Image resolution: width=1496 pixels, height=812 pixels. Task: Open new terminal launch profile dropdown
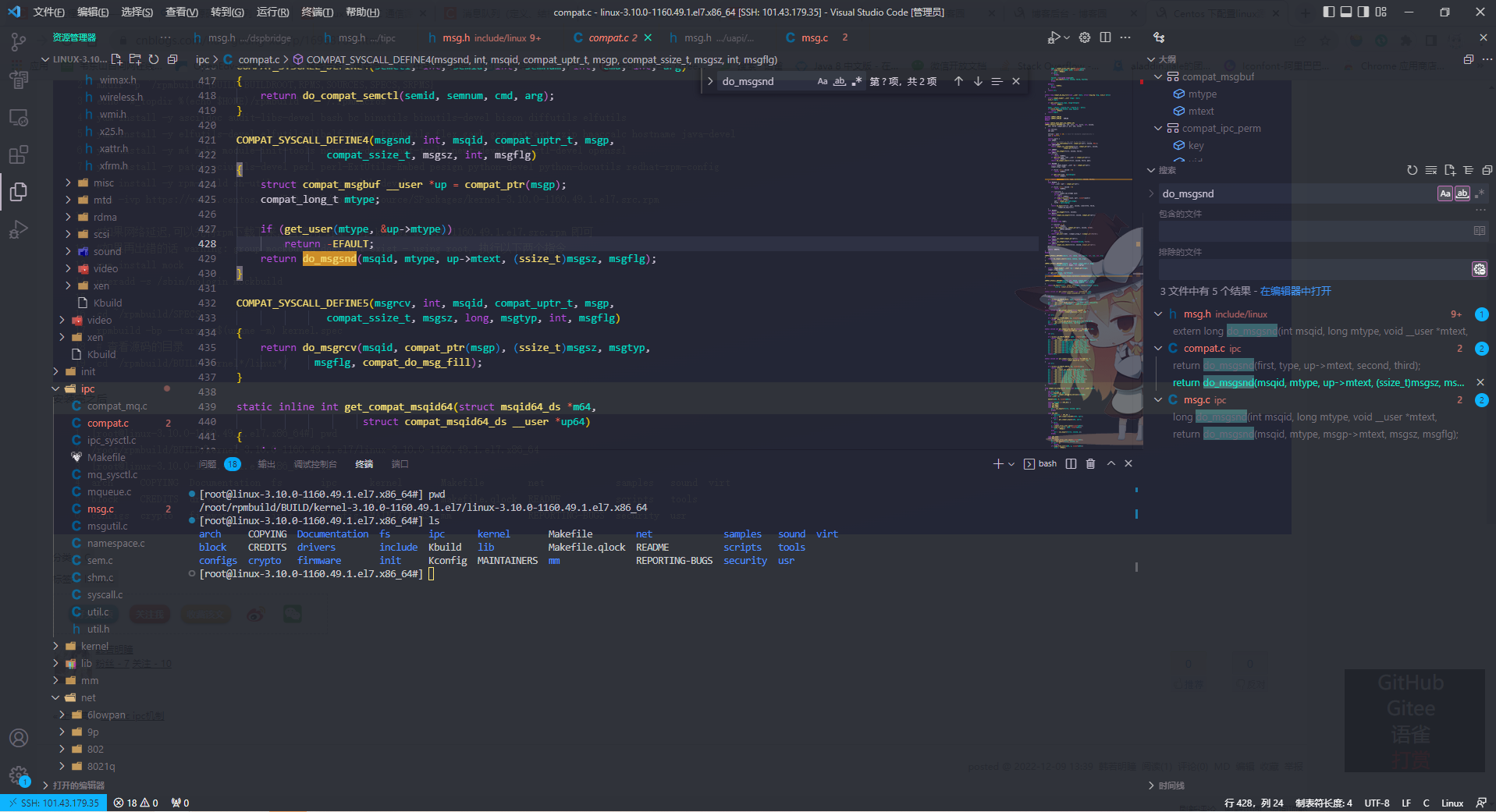1011,464
